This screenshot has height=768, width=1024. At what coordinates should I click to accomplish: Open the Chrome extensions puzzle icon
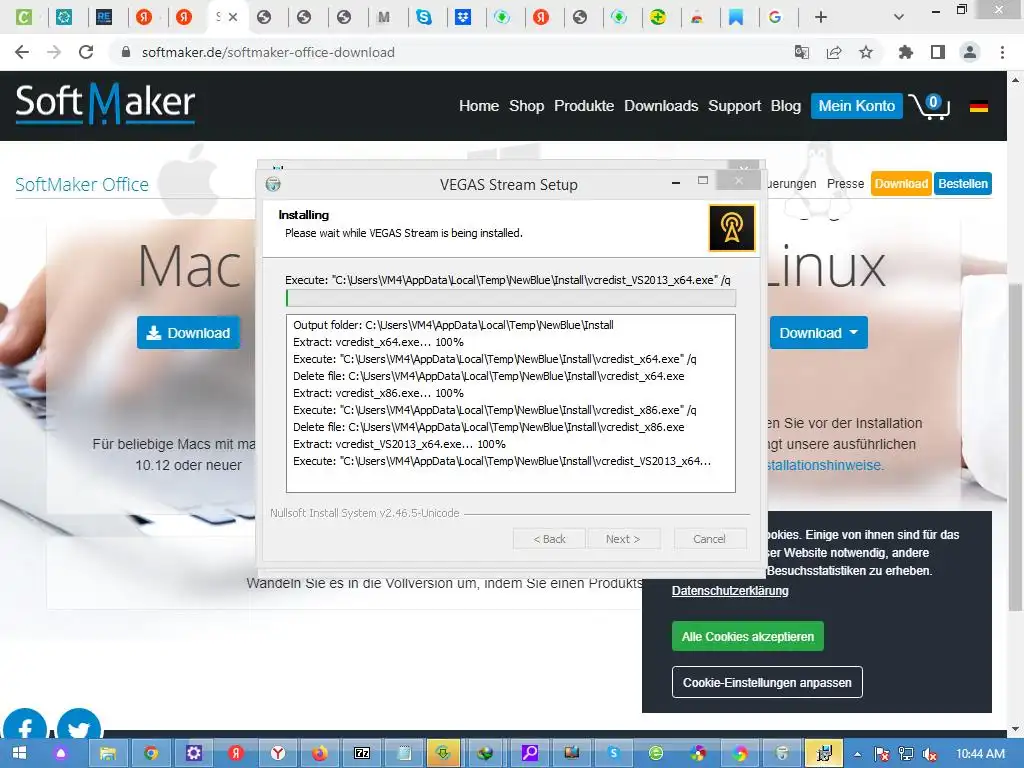click(x=905, y=52)
